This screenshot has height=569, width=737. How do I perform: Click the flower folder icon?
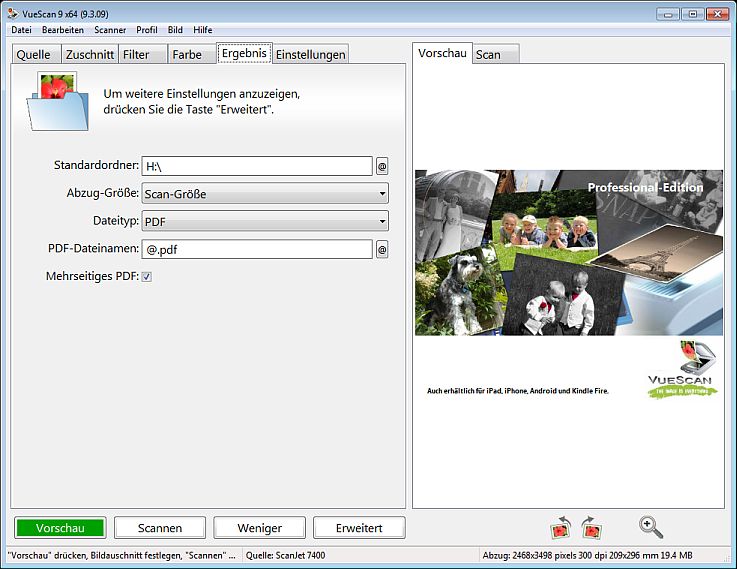(x=58, y=101)
